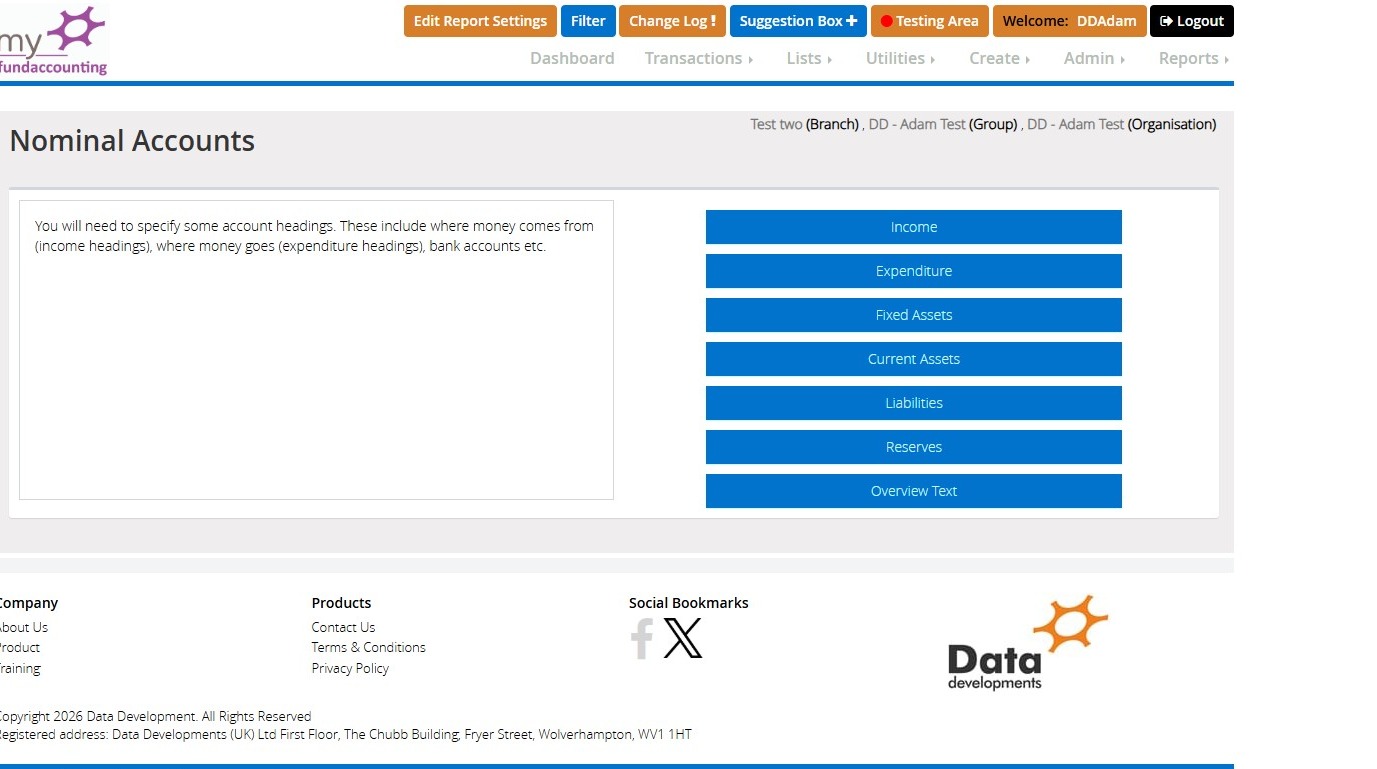
Task: Click the Company footer heading
Action: (27, 603)
